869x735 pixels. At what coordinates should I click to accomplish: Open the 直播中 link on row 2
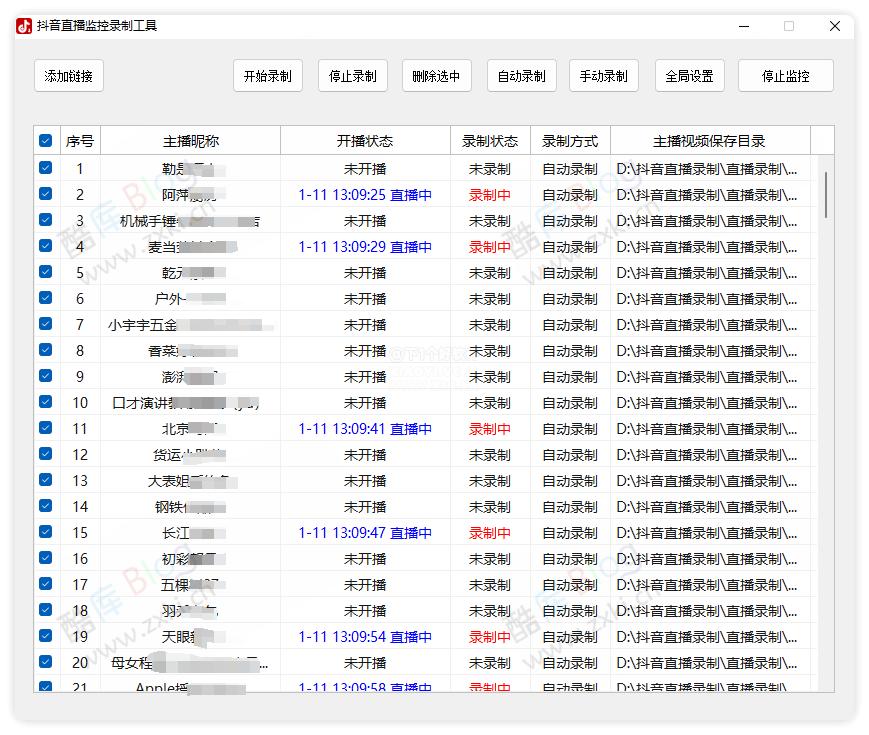tap(410, 194)
